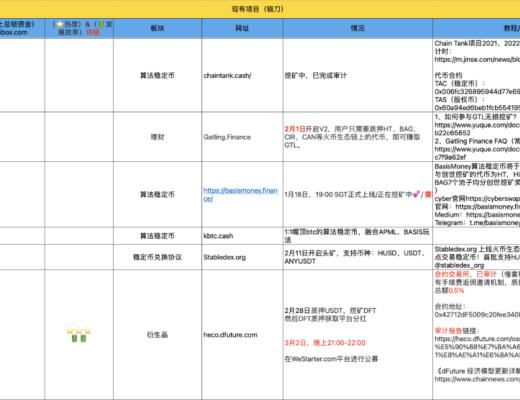
Task: Click '算法稳定币' in the basismoney row
Action: coord(157,194)
